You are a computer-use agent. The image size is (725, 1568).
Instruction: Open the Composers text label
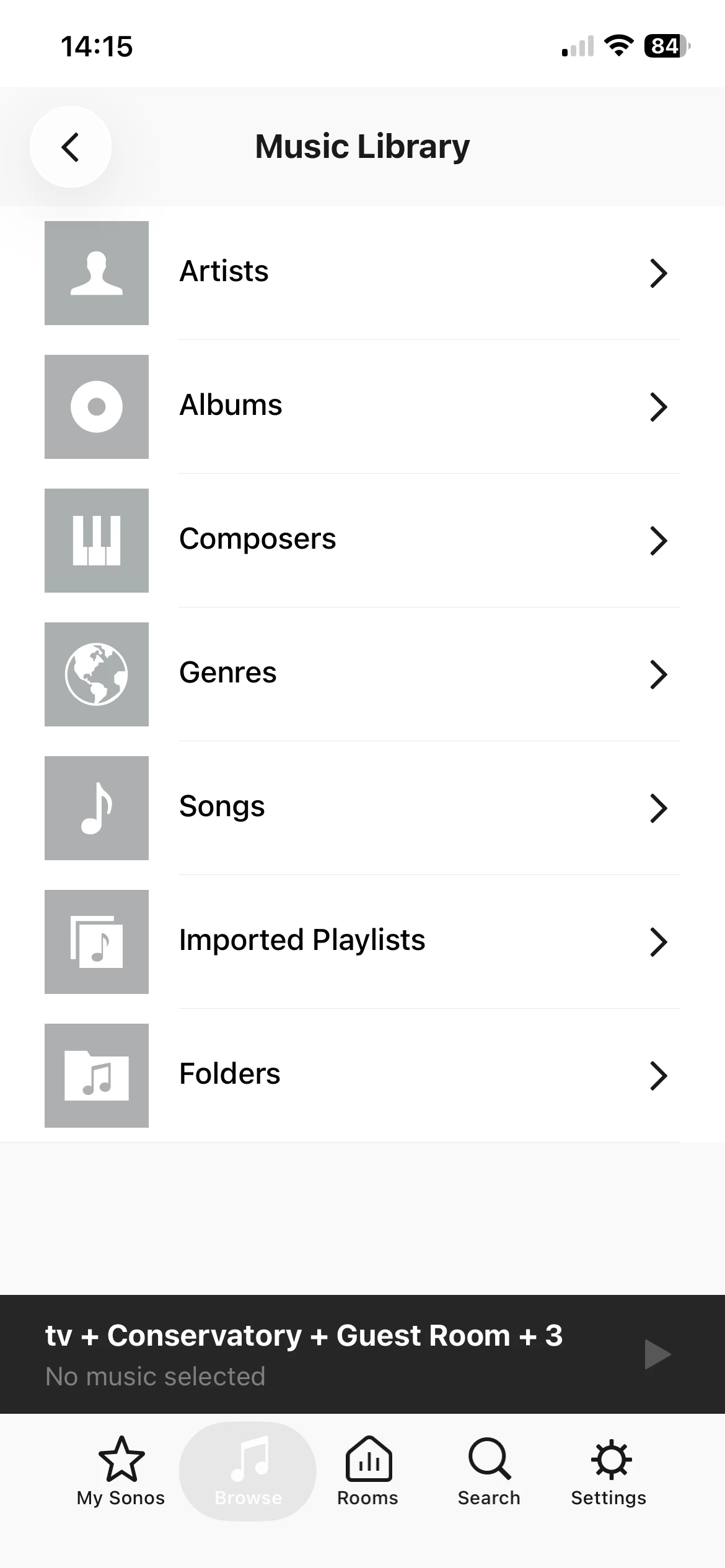pyautogui.click(x=258, y=539)
